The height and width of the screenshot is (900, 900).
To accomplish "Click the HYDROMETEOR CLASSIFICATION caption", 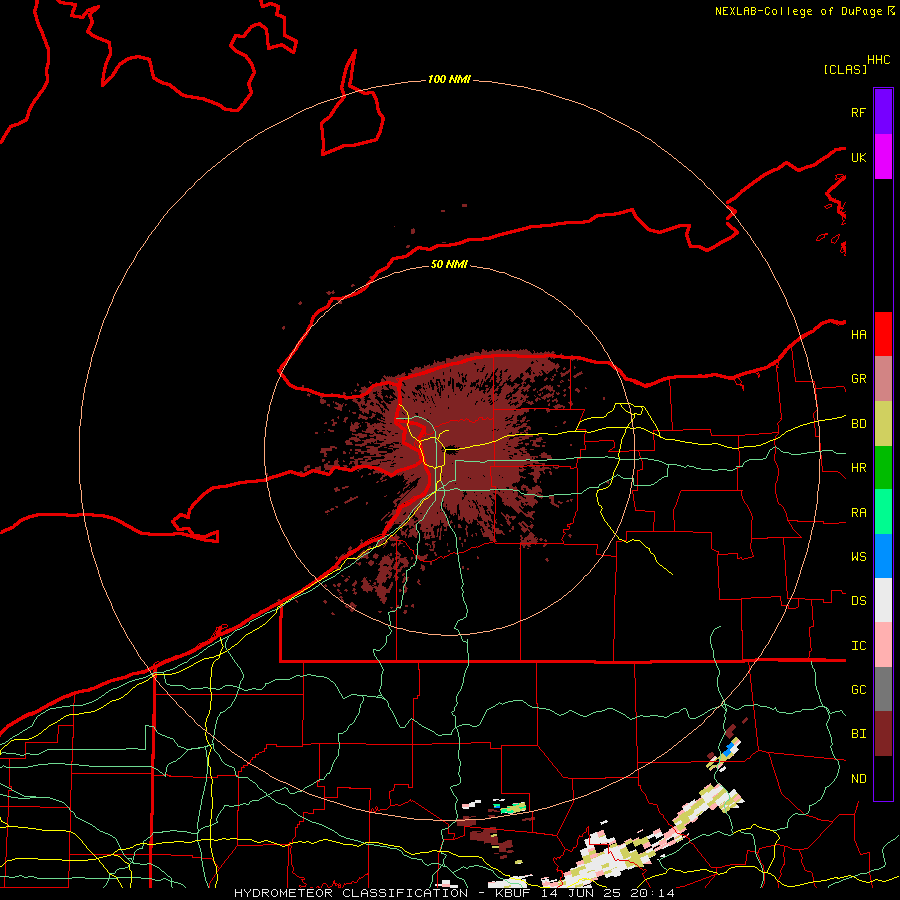I will pos(351,893).
